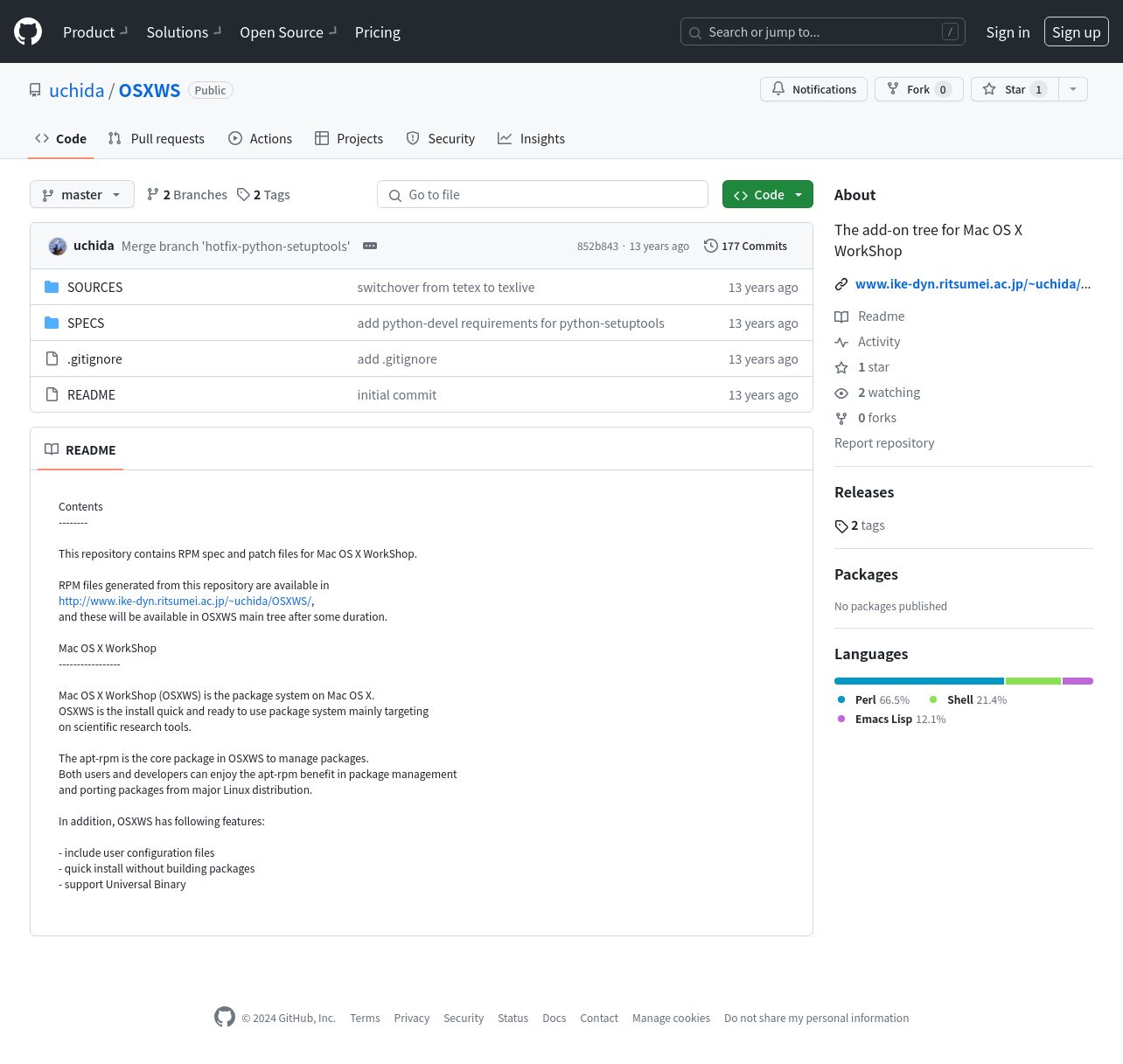Click the 'switchover from tetex to texlive' commit message
1123x1064 pixels.
(445, 287)
